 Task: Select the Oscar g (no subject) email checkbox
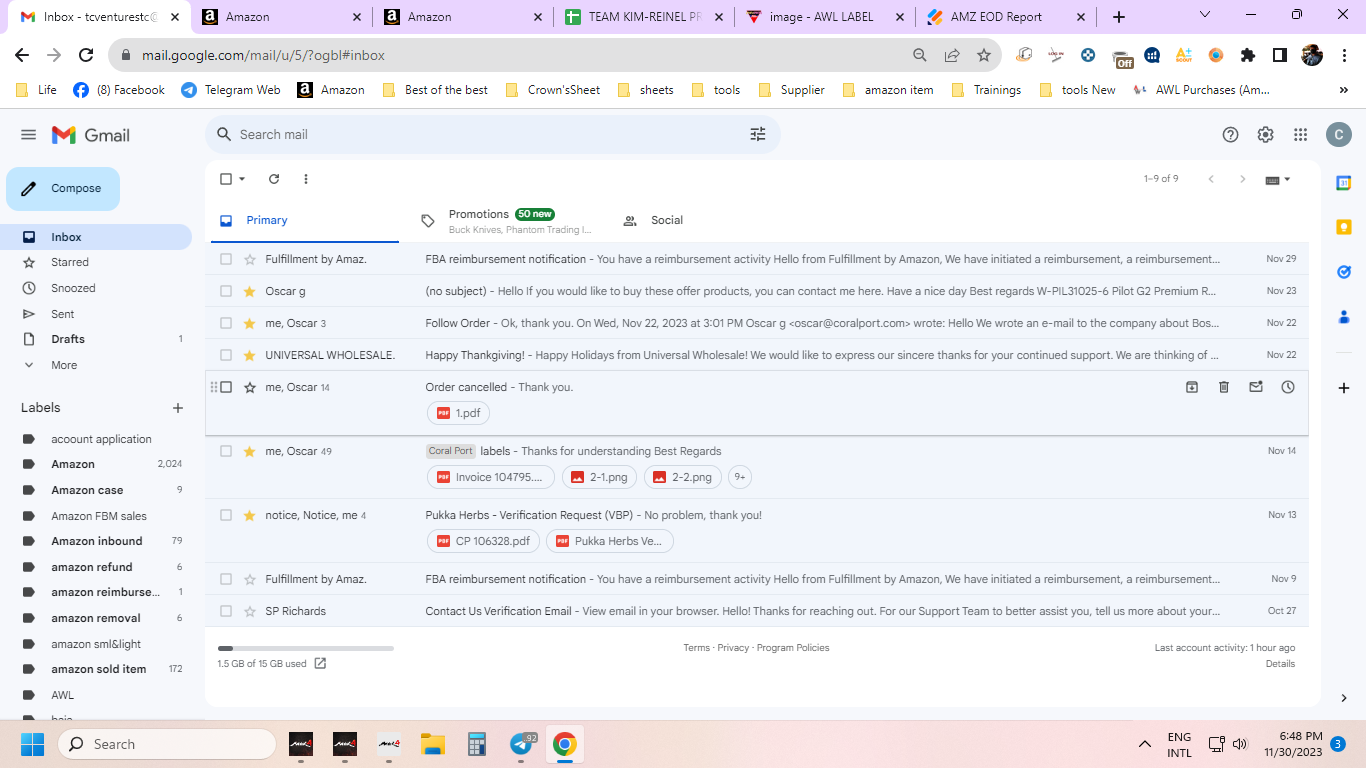(226, 291)
